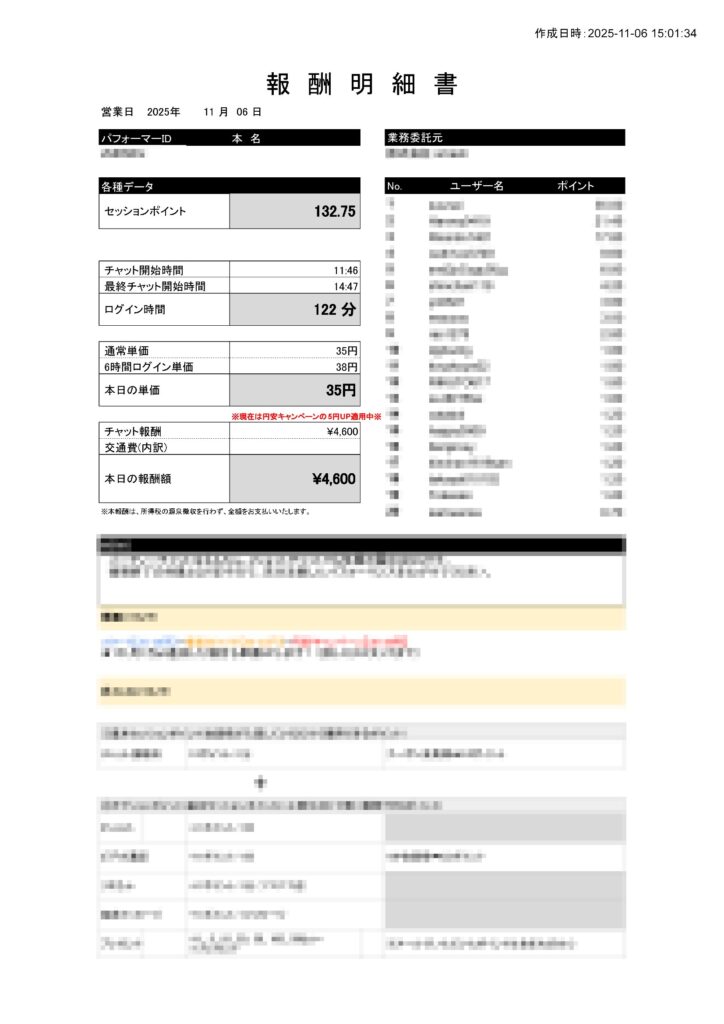This screenshot has height=1024, width=724.
Task: Click the 作成日時 2025-11-06 15:01:34 timestamp
Action: (616, 33)
